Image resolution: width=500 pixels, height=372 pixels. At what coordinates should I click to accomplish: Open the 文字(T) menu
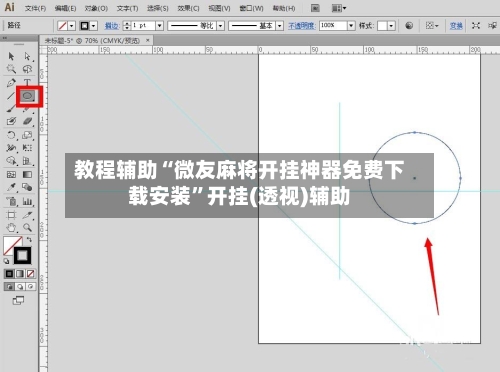pyautogui.click(x=127, y=8)
